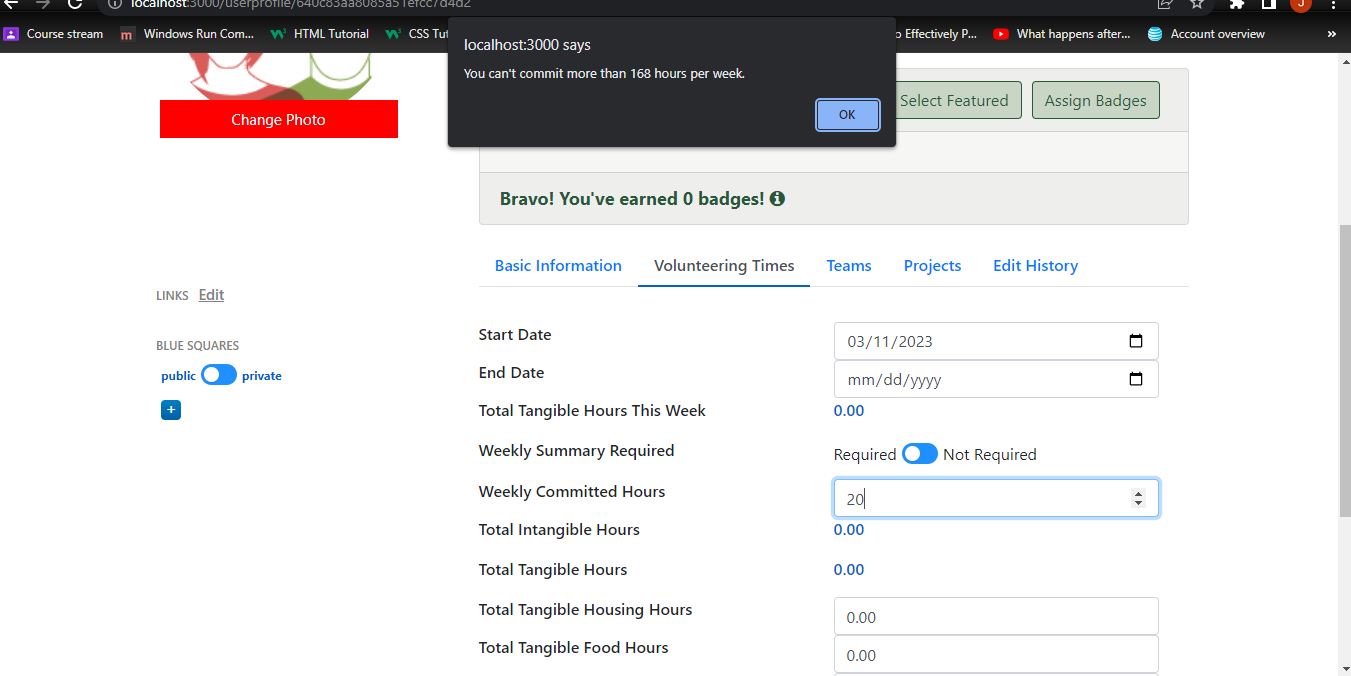Click the Change Photo button
The height and width of the screenshot is (676, 1351).
[x=278, y=119]
